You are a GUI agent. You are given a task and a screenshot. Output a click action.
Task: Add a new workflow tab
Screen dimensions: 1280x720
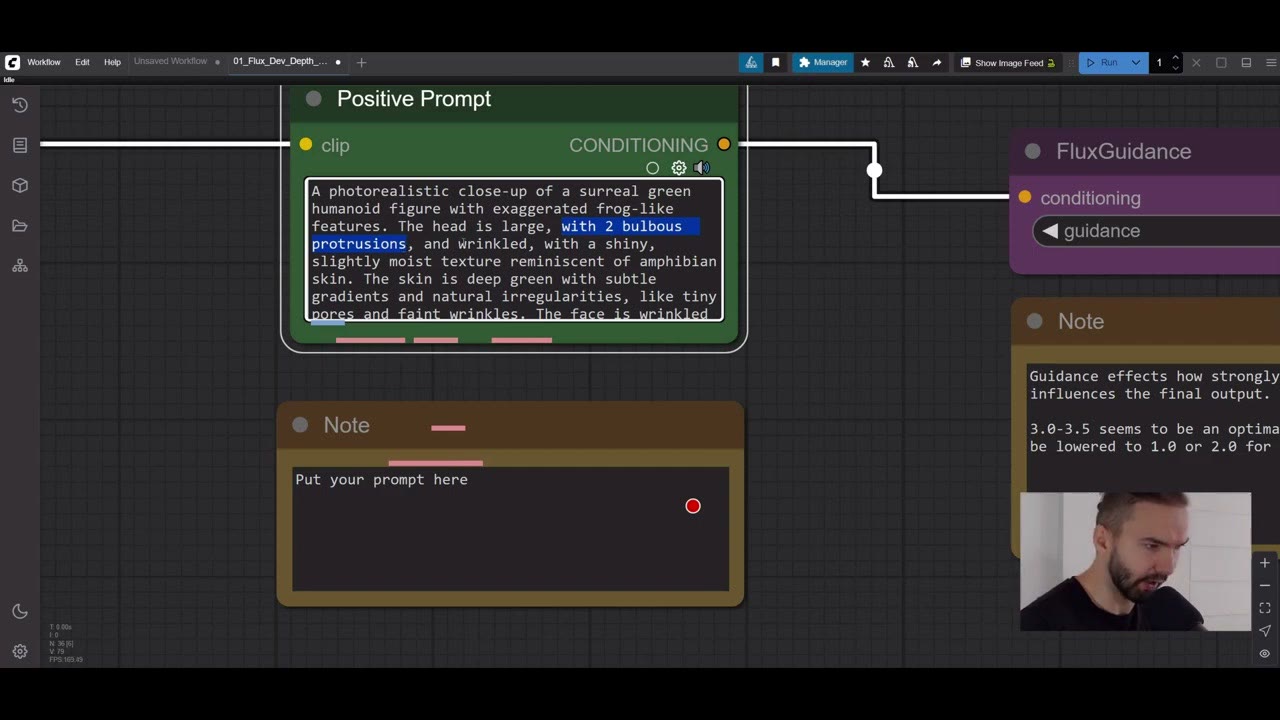click(361, 62)
